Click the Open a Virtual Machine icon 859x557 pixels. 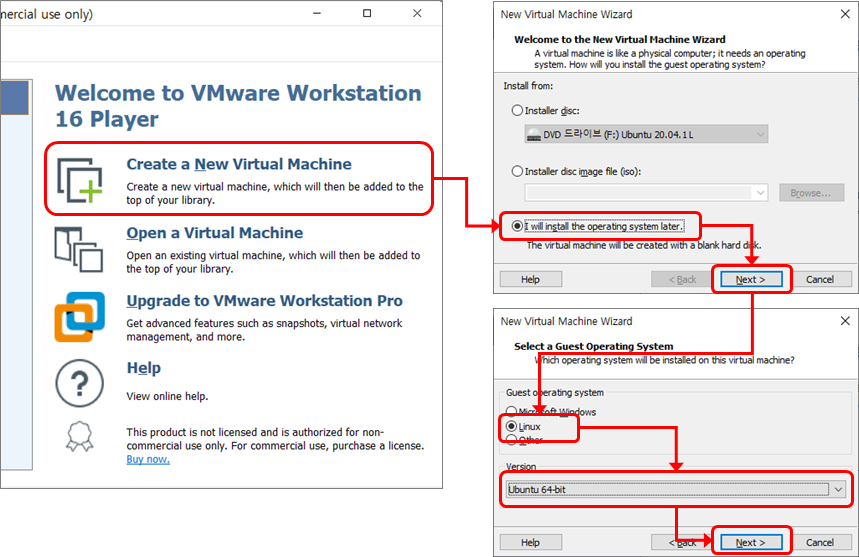point(78,250)
